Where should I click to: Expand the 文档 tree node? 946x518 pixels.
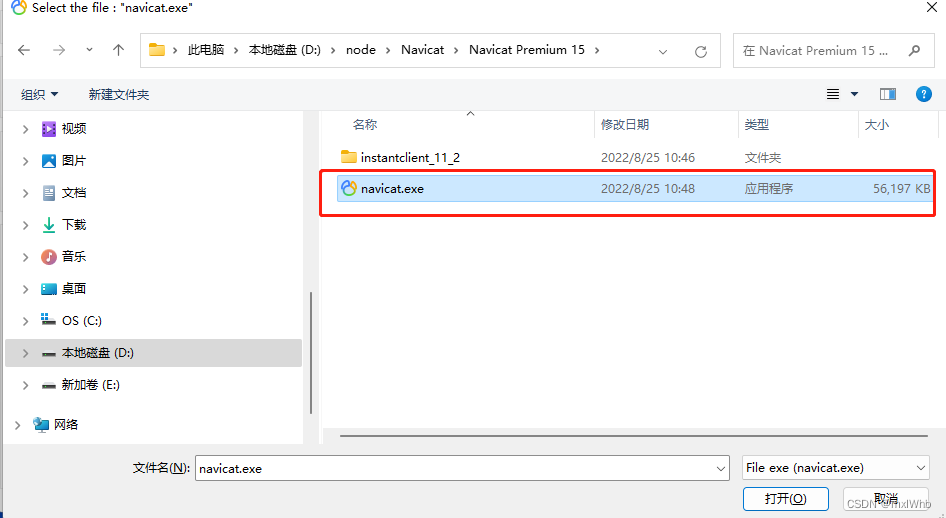click(25, 193)
